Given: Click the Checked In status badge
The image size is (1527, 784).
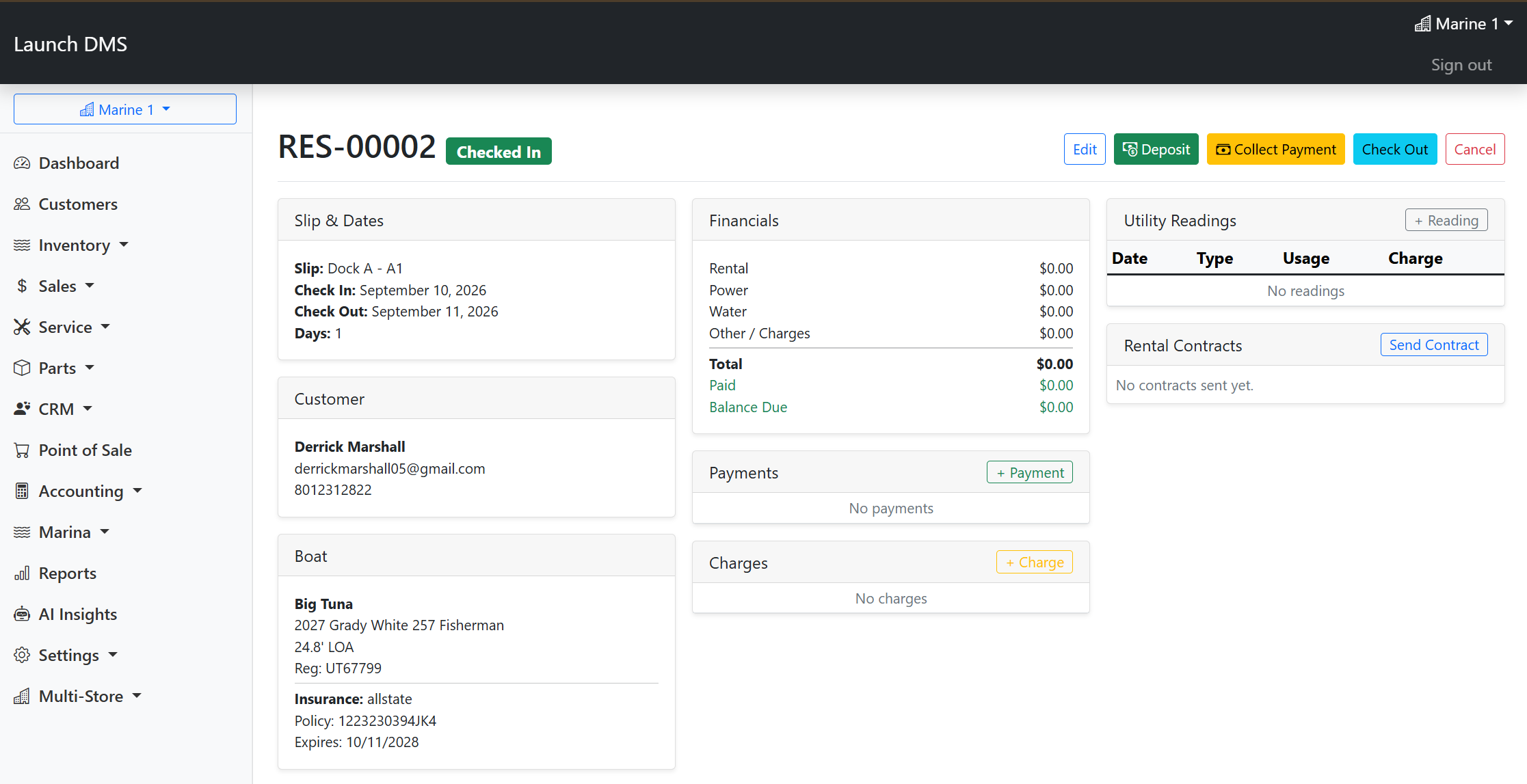Looking at the screenshot, I should [x=499, y=152].
